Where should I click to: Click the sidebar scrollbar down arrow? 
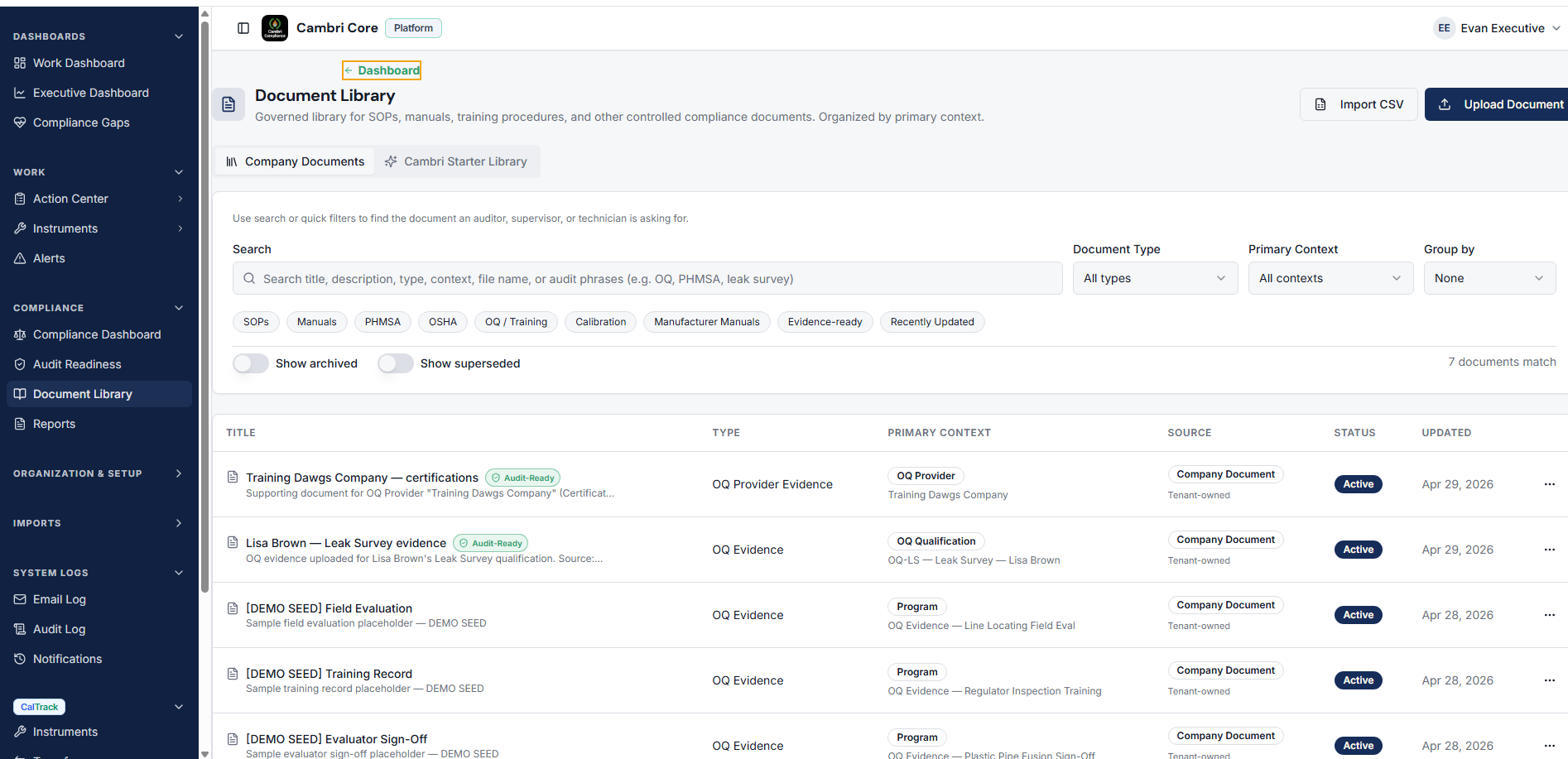click(x=204, y=753)
